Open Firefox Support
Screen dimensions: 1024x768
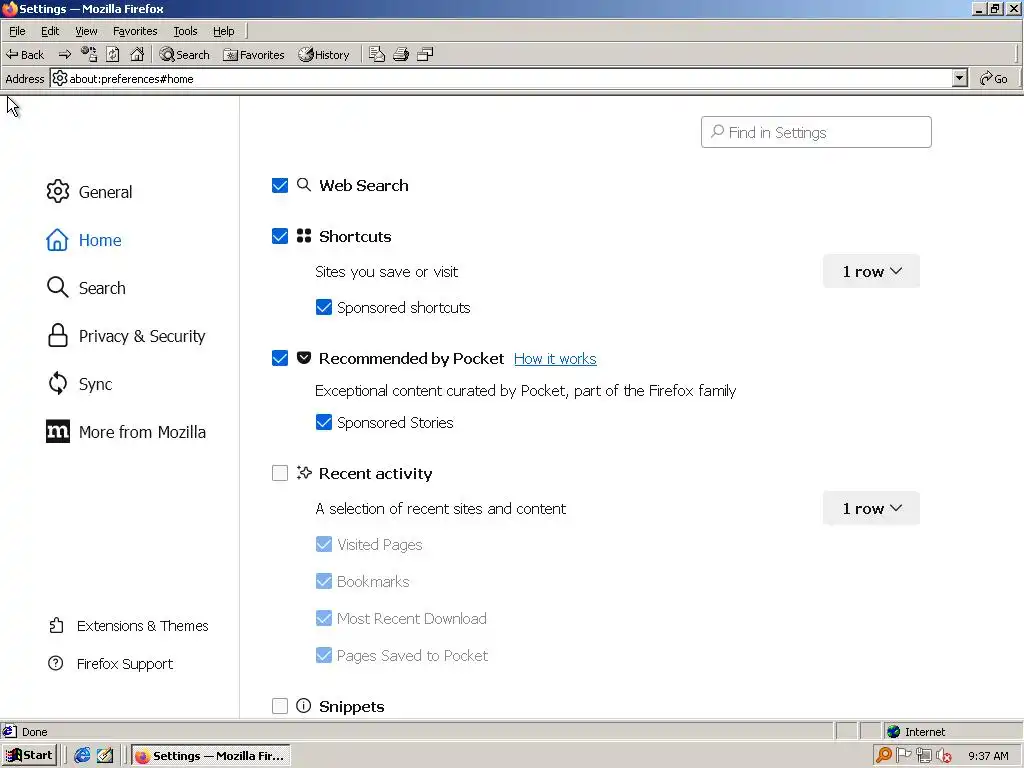[111, 664]
